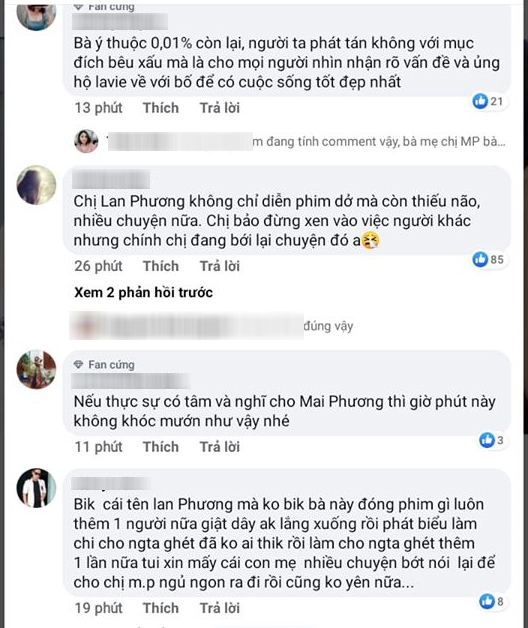Reply to the 19 phút comment
Image resolution: width=528 pixels, height=628 pixels.
(x=220, y=608)
